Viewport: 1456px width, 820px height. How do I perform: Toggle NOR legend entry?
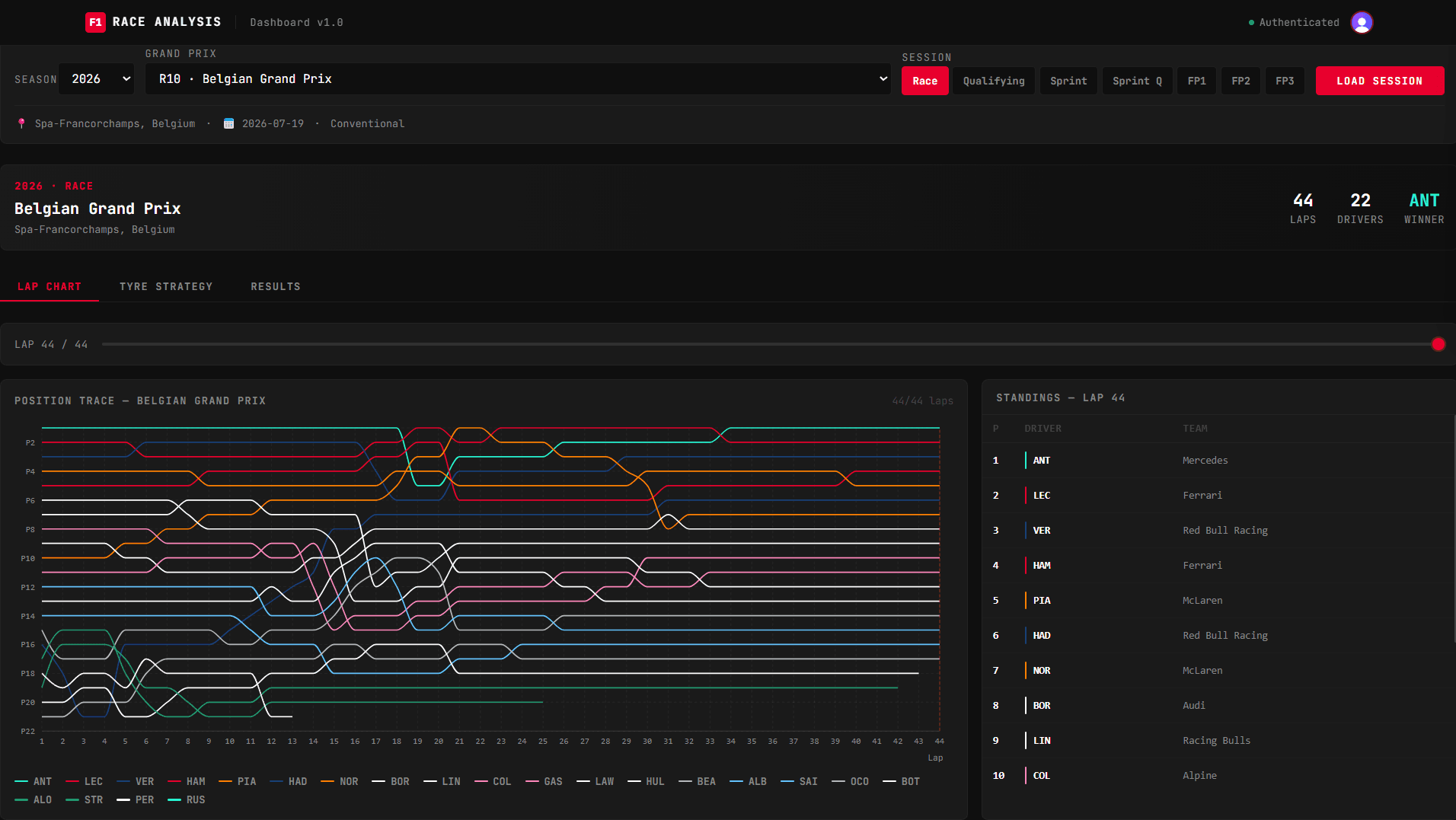[340, 781]
